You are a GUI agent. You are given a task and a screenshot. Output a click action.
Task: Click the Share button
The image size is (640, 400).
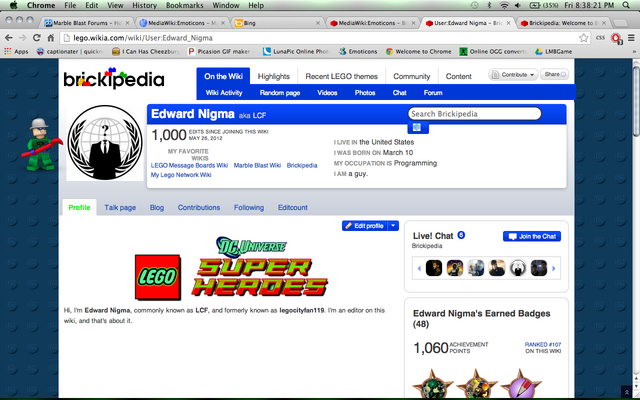click(x=554, y=74)
